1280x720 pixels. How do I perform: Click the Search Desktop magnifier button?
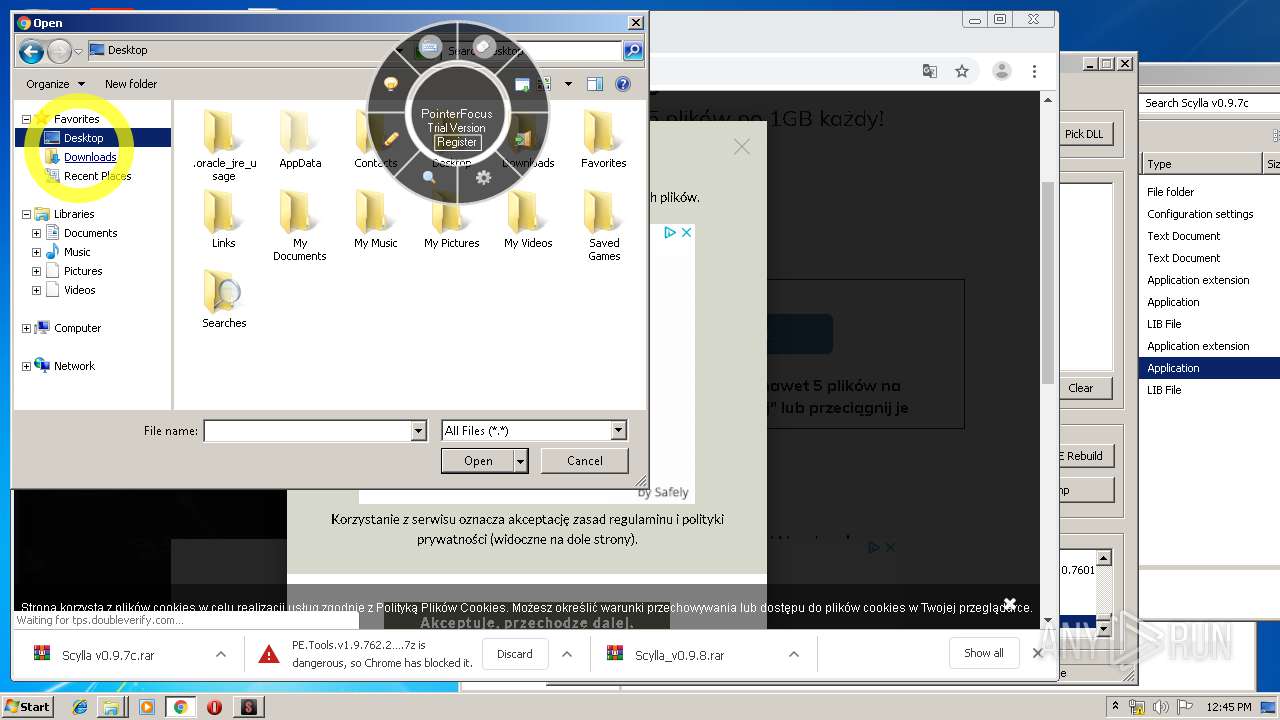[633, 50]
